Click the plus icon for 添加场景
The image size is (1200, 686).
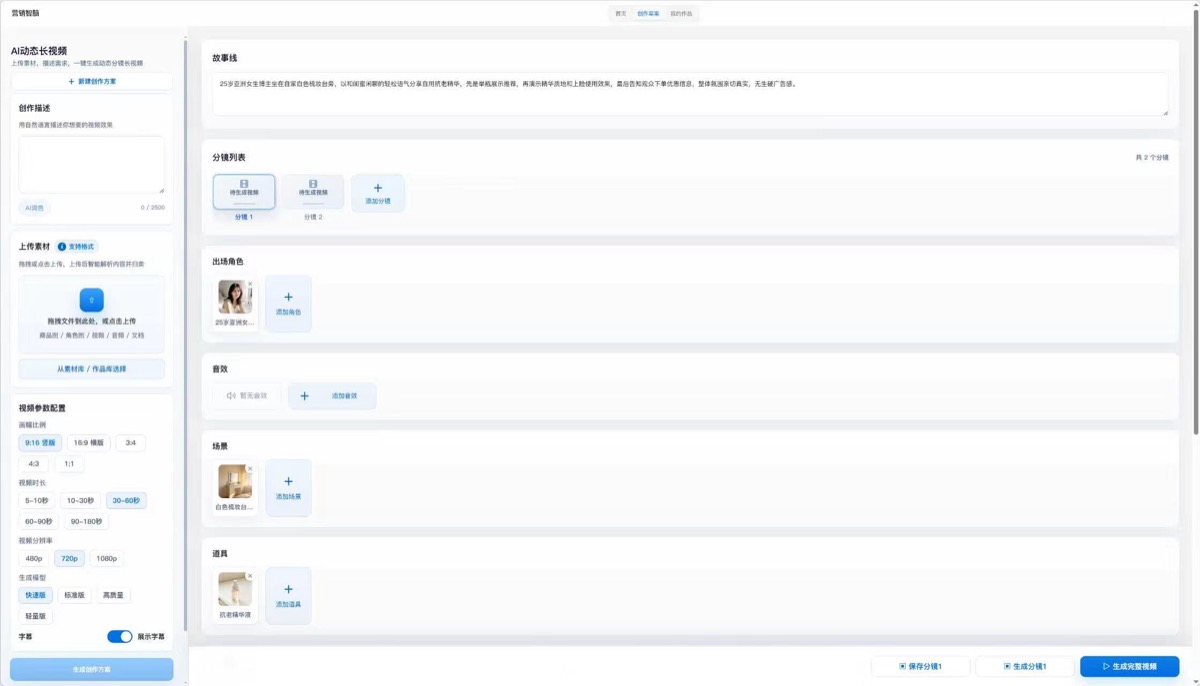coord(288,482)
